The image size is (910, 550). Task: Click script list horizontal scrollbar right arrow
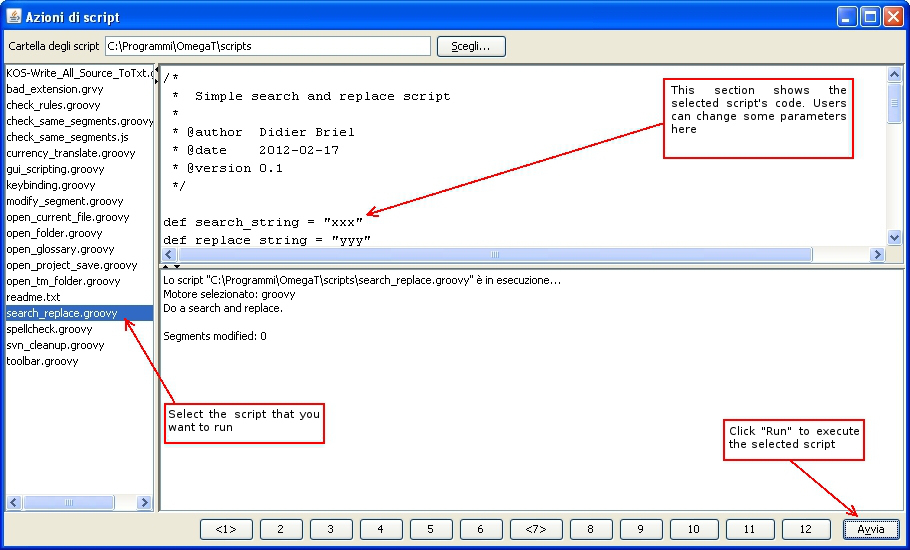pos(144,503)
